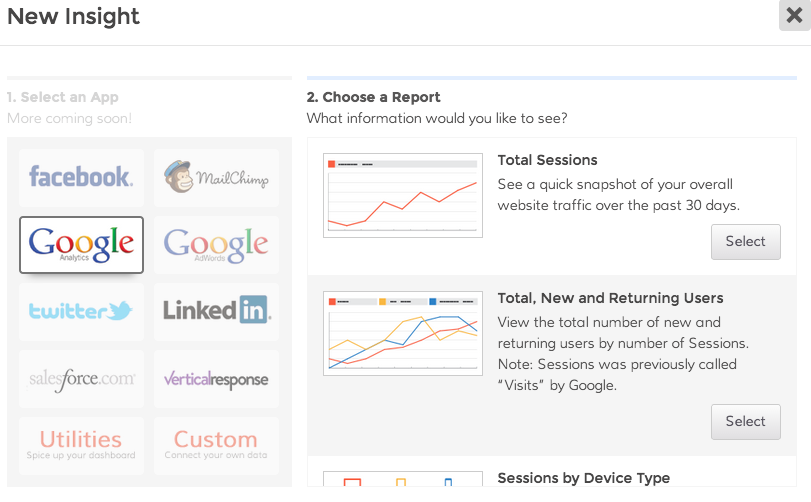Select the Salesforce.com app tile
This screenshot has height=502, width=811.
pyautogui.click(x=81, y=379)
